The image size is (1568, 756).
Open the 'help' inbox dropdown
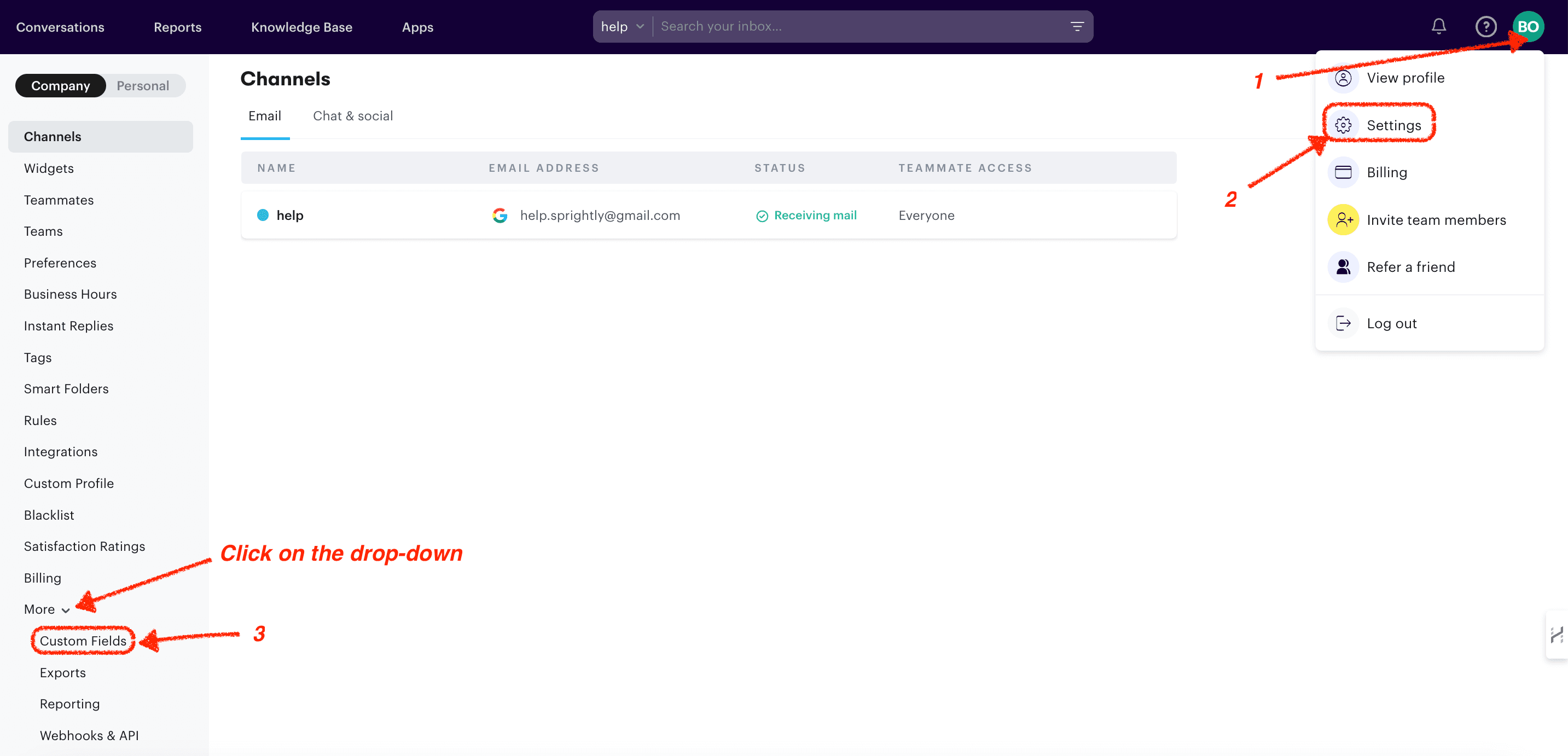coord(622,26)
